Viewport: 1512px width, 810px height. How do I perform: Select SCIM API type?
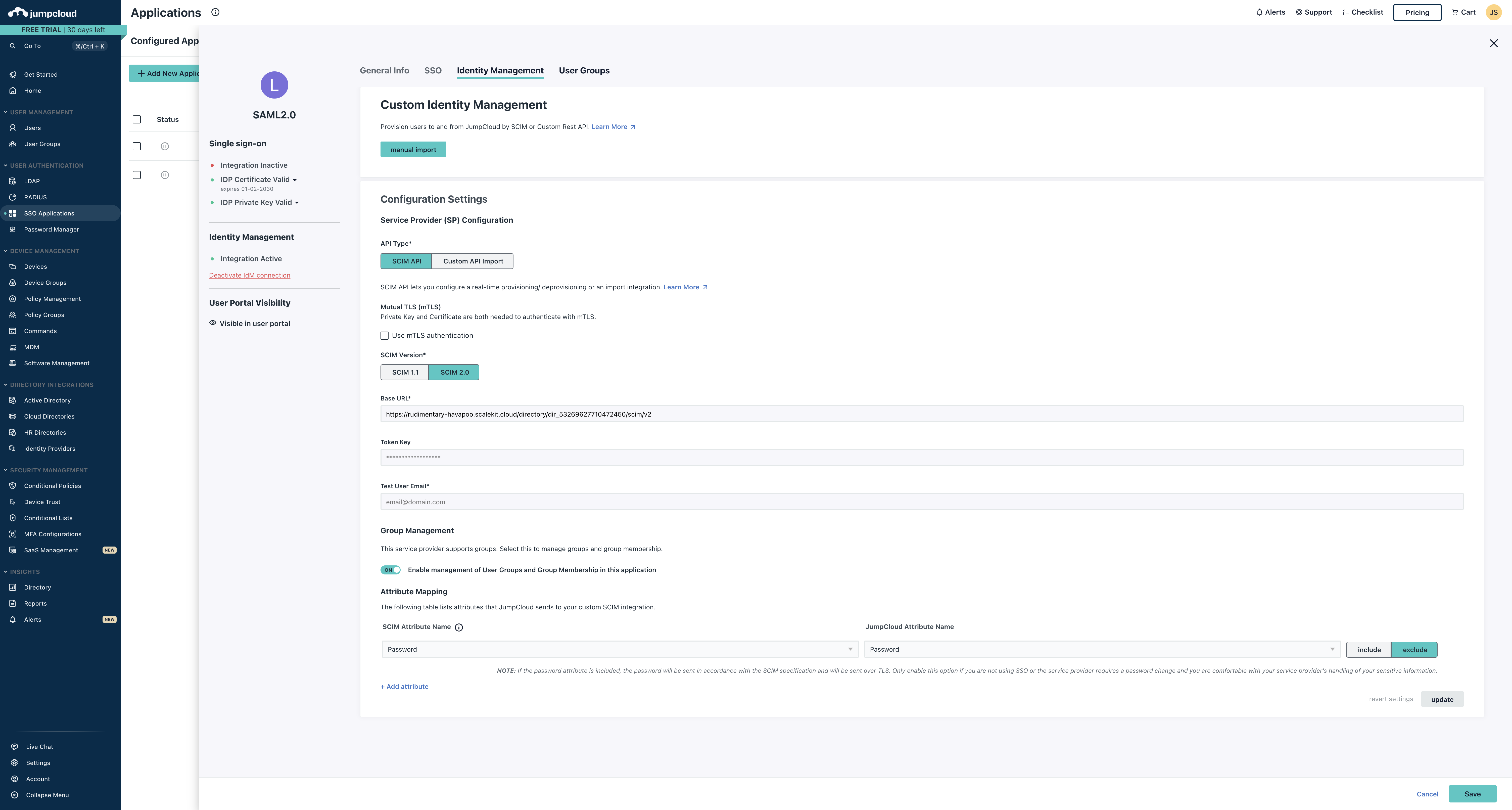(406, 261)
